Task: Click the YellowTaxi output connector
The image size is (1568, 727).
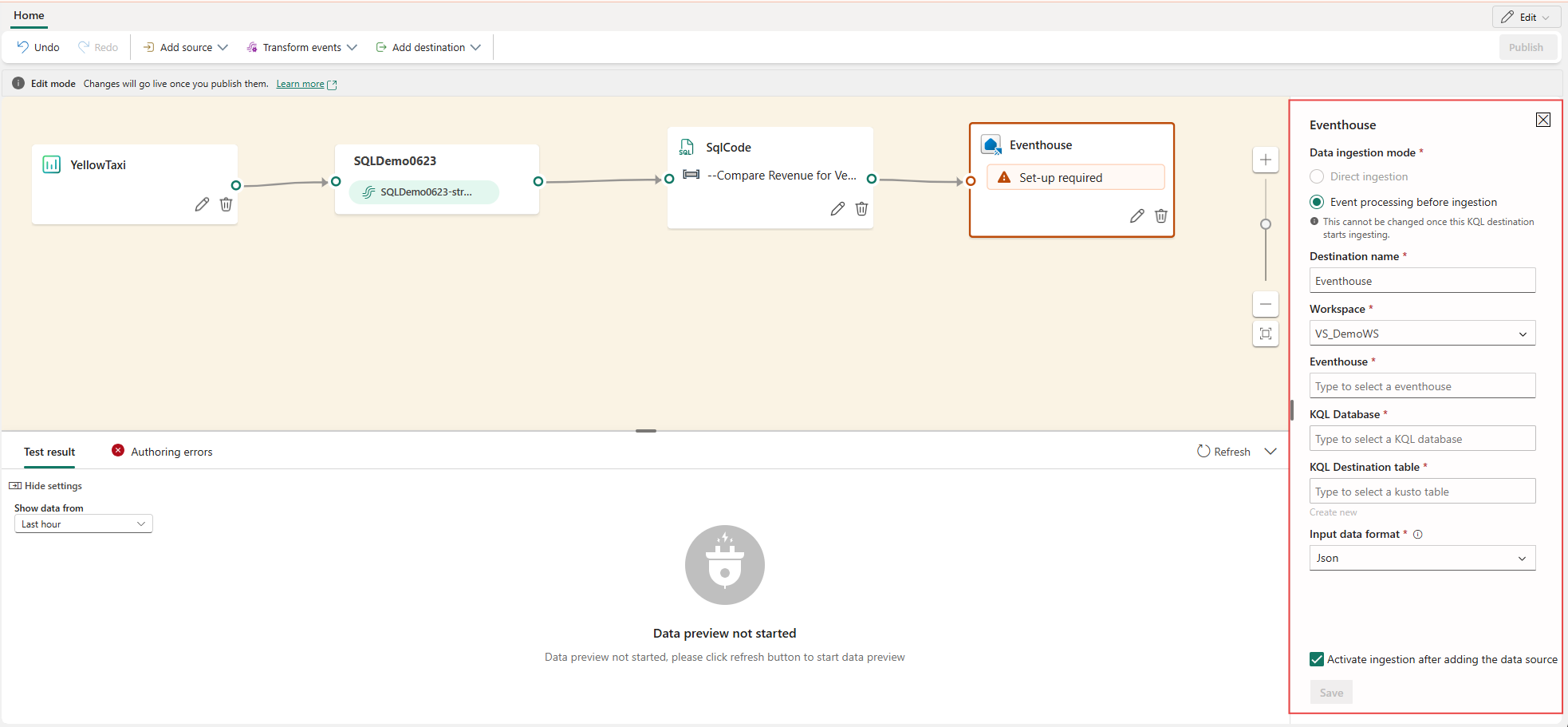Action: pos(236,185)
